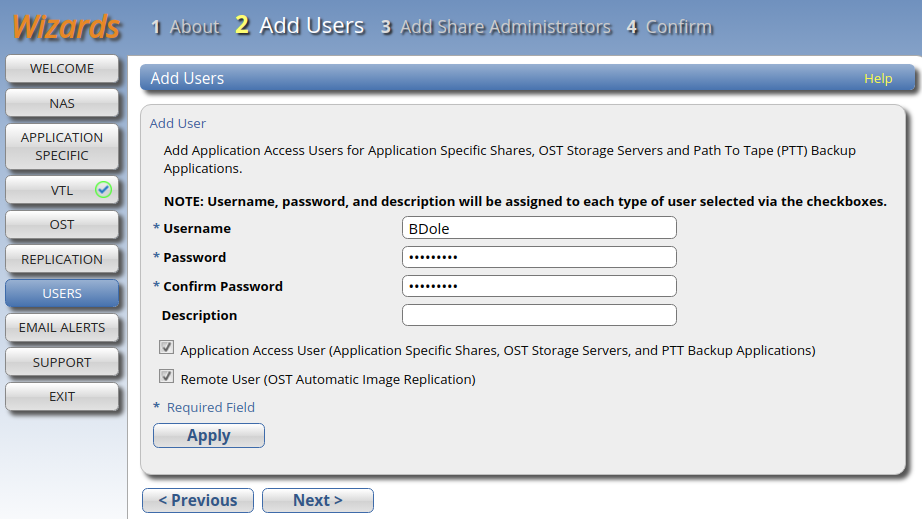
Task: Open the WELCOME wizard page
Action: pos(62,69)
